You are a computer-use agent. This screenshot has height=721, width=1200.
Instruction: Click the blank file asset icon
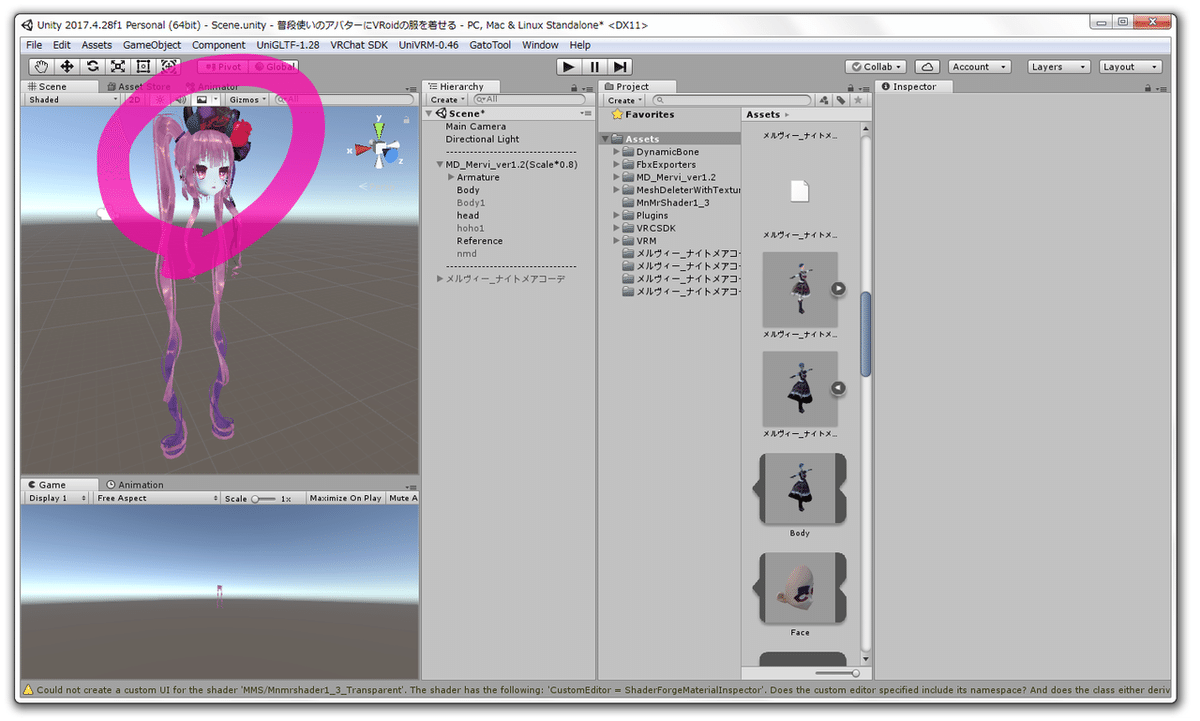799,190
